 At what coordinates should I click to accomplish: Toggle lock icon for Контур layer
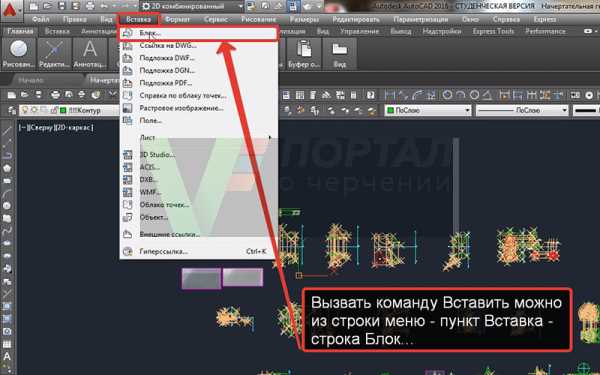tap(54, 110)
